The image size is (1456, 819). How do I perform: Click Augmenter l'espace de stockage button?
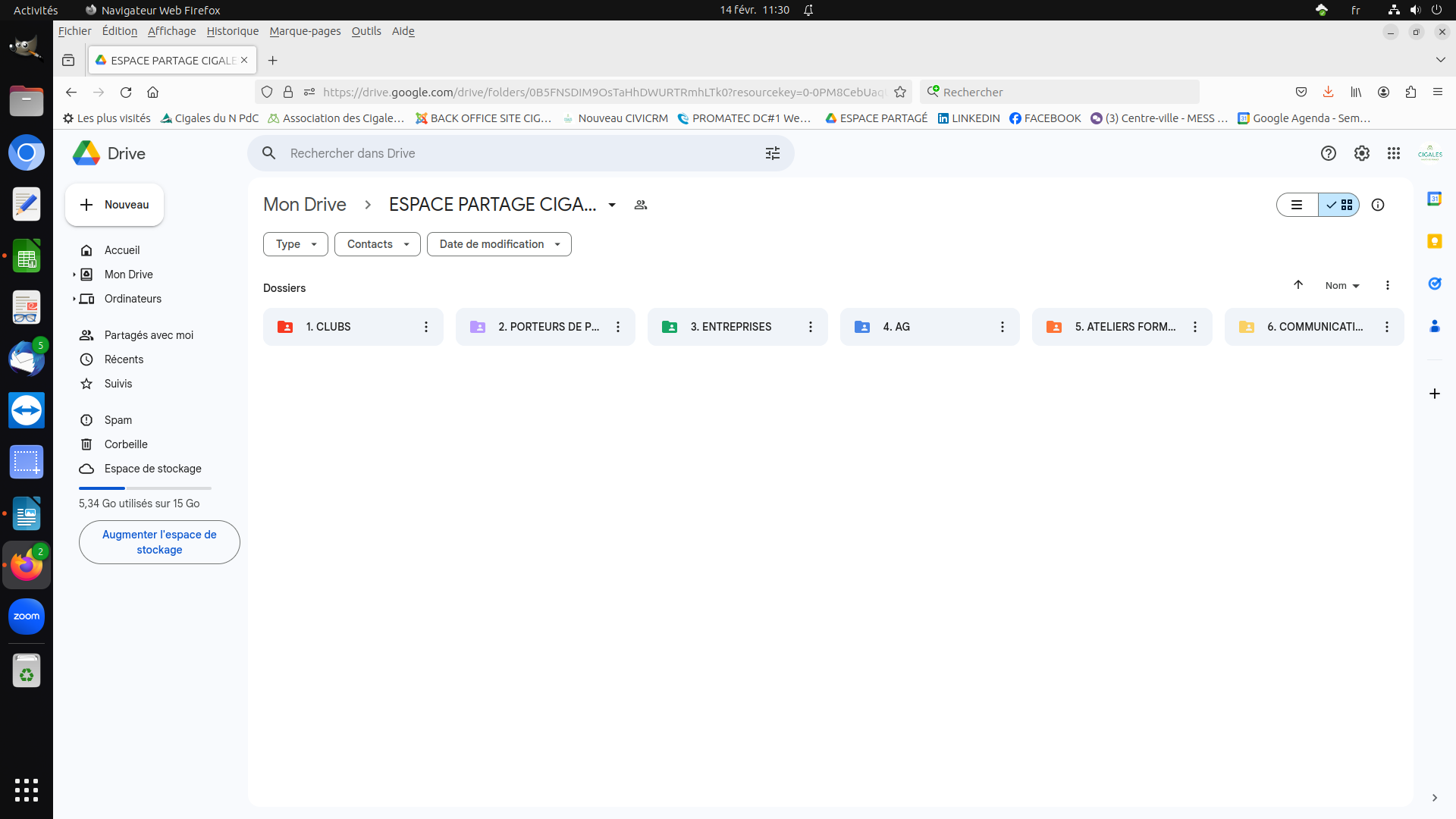[x=159, y=542]
